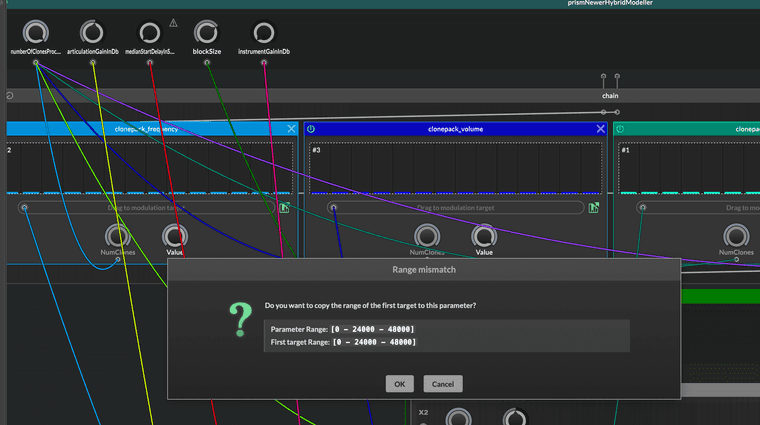760x425 pixels.
Task: Click OK in the Range mismatch dialog
Action: [x=399, y=384]
